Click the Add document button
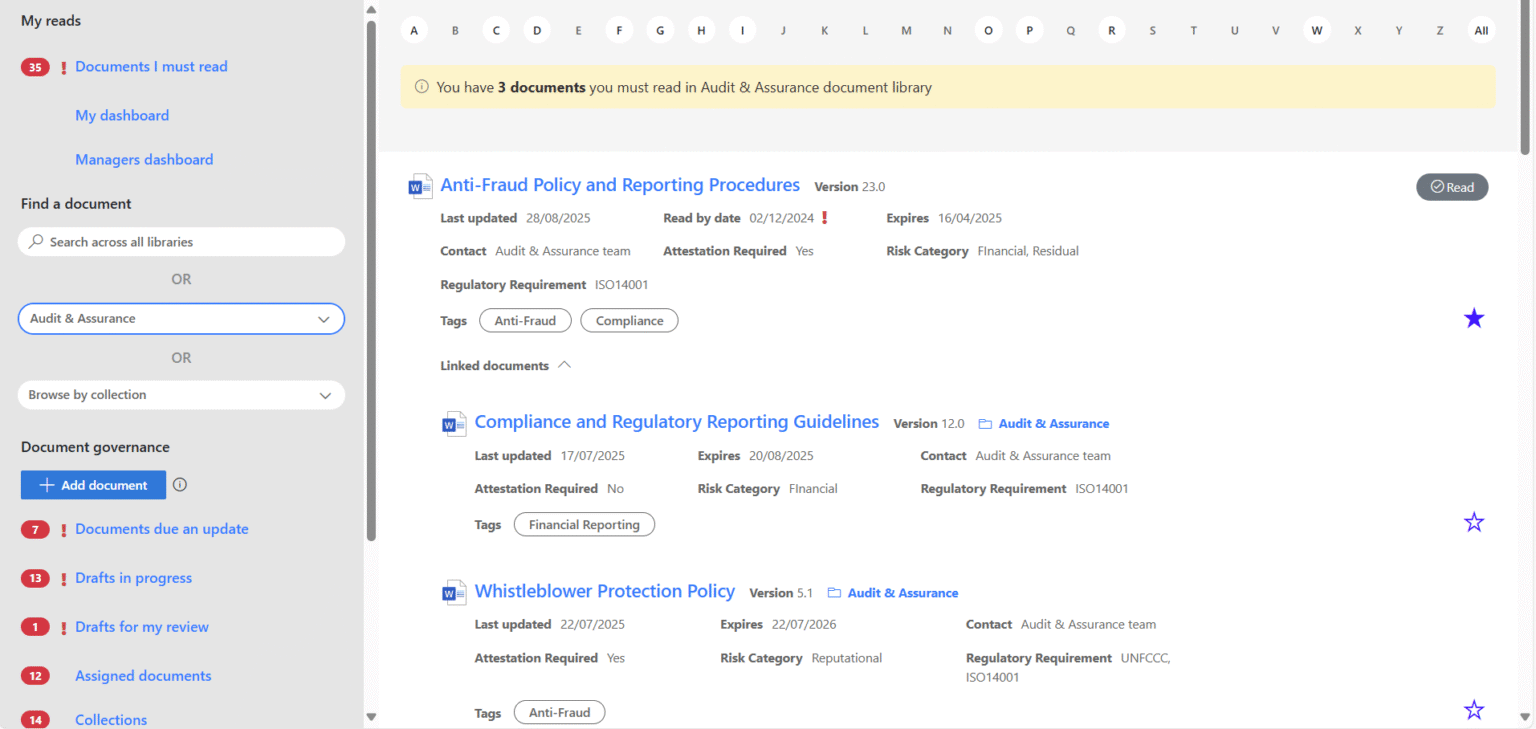This screenshot has width=1536, height=729. (93, 485)
